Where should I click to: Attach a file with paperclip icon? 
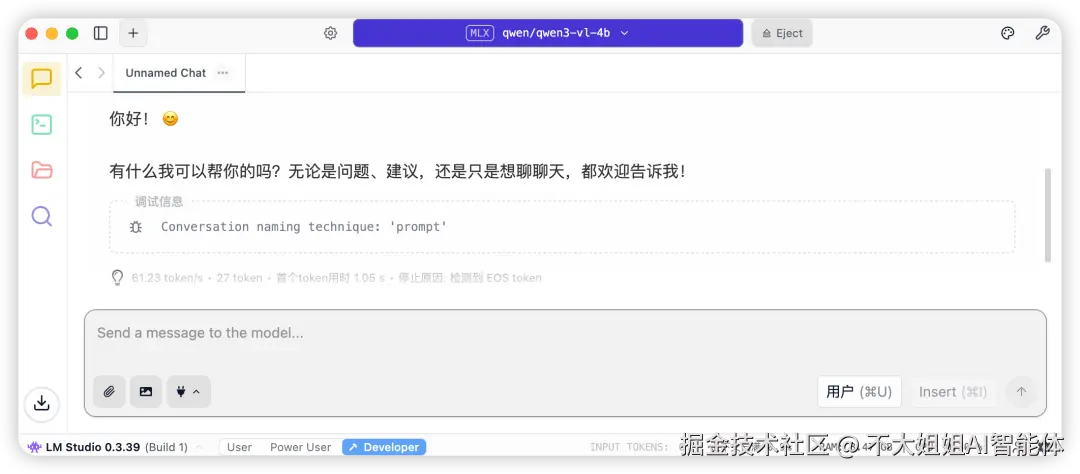pyautogui.click(x=109, y=392)
